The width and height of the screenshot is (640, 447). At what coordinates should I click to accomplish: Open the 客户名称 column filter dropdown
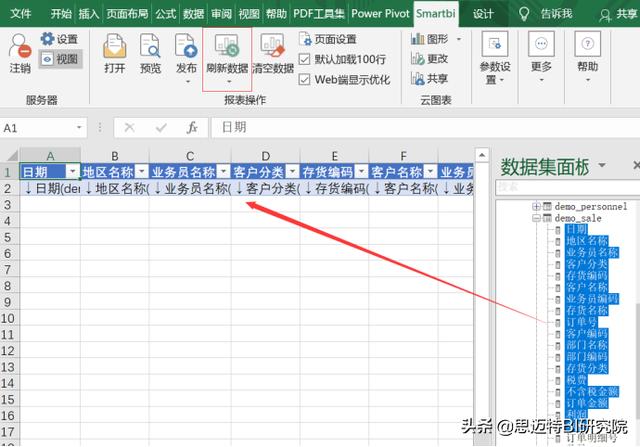click(430, 171)
